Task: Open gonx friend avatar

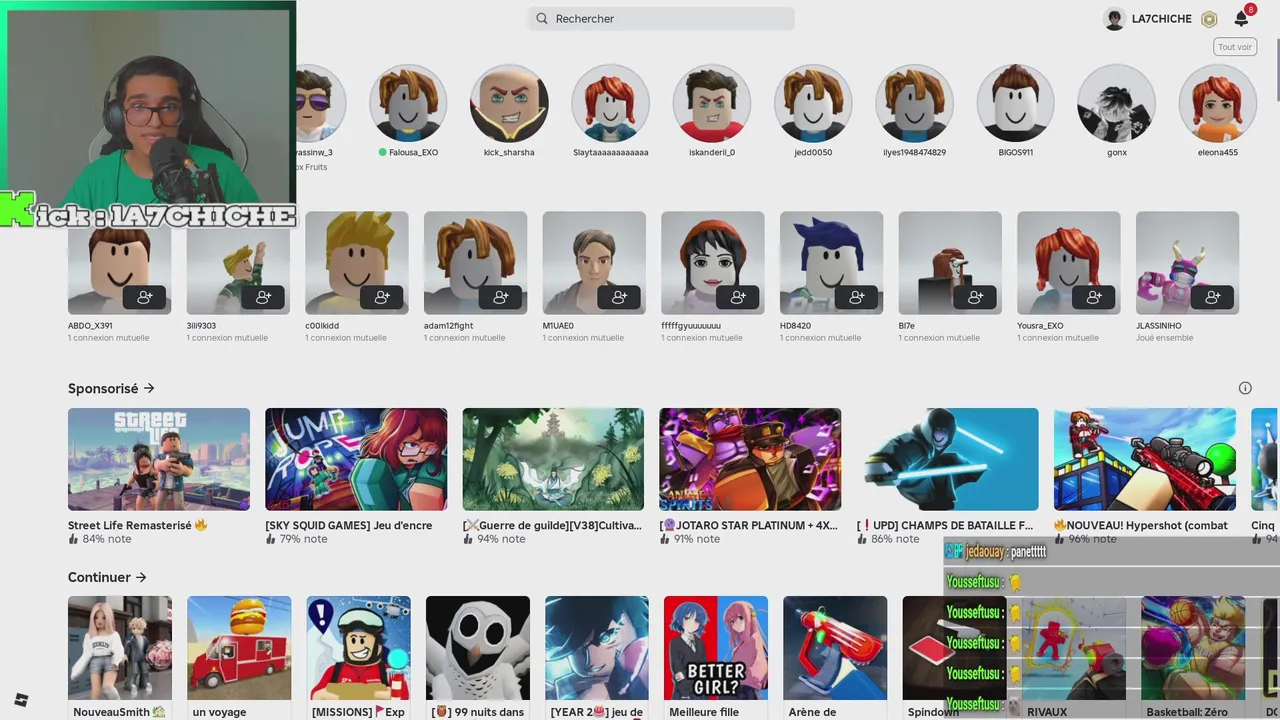Action: (1116, 103)
